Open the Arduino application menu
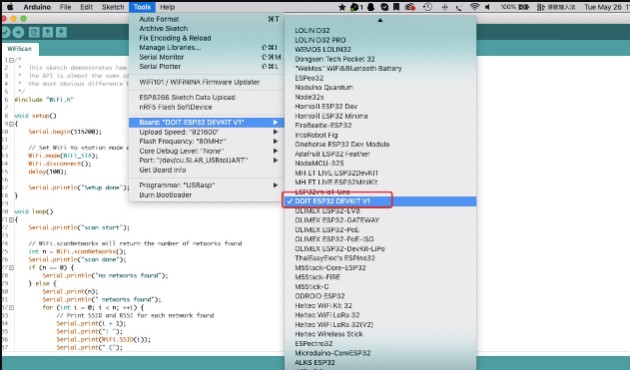Screen dimensions: 630x370 [x=37, y=7]
